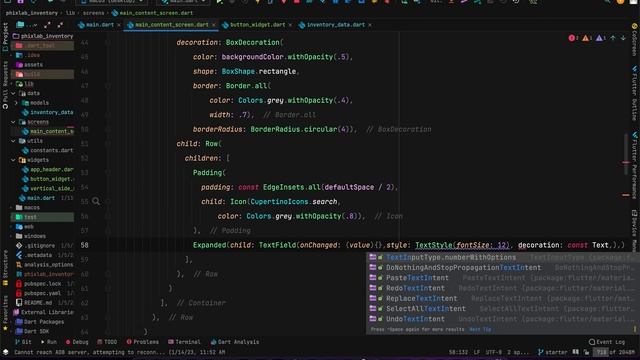Open the Git tool window
This screenshot has height=360, width=640.
[23, 342]
